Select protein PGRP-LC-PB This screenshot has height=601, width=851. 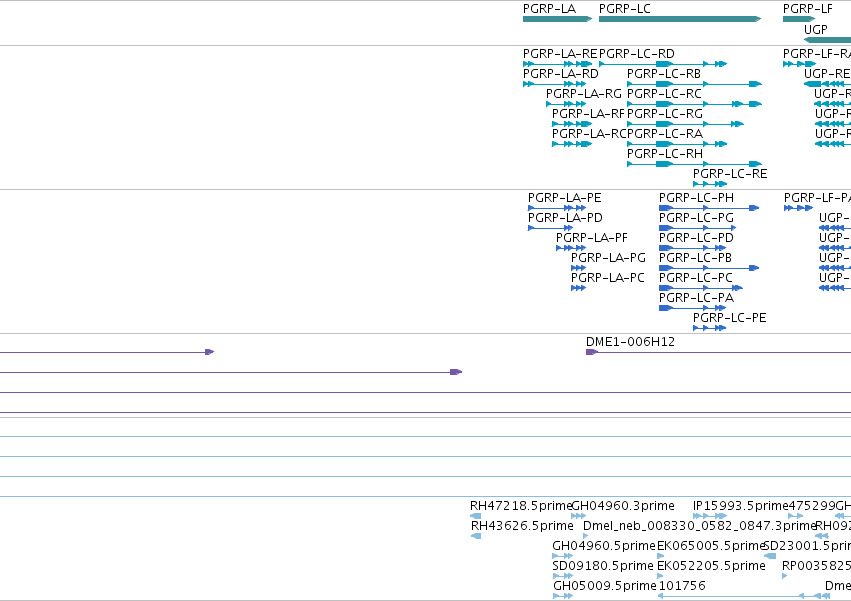click(x=695, y=258)
